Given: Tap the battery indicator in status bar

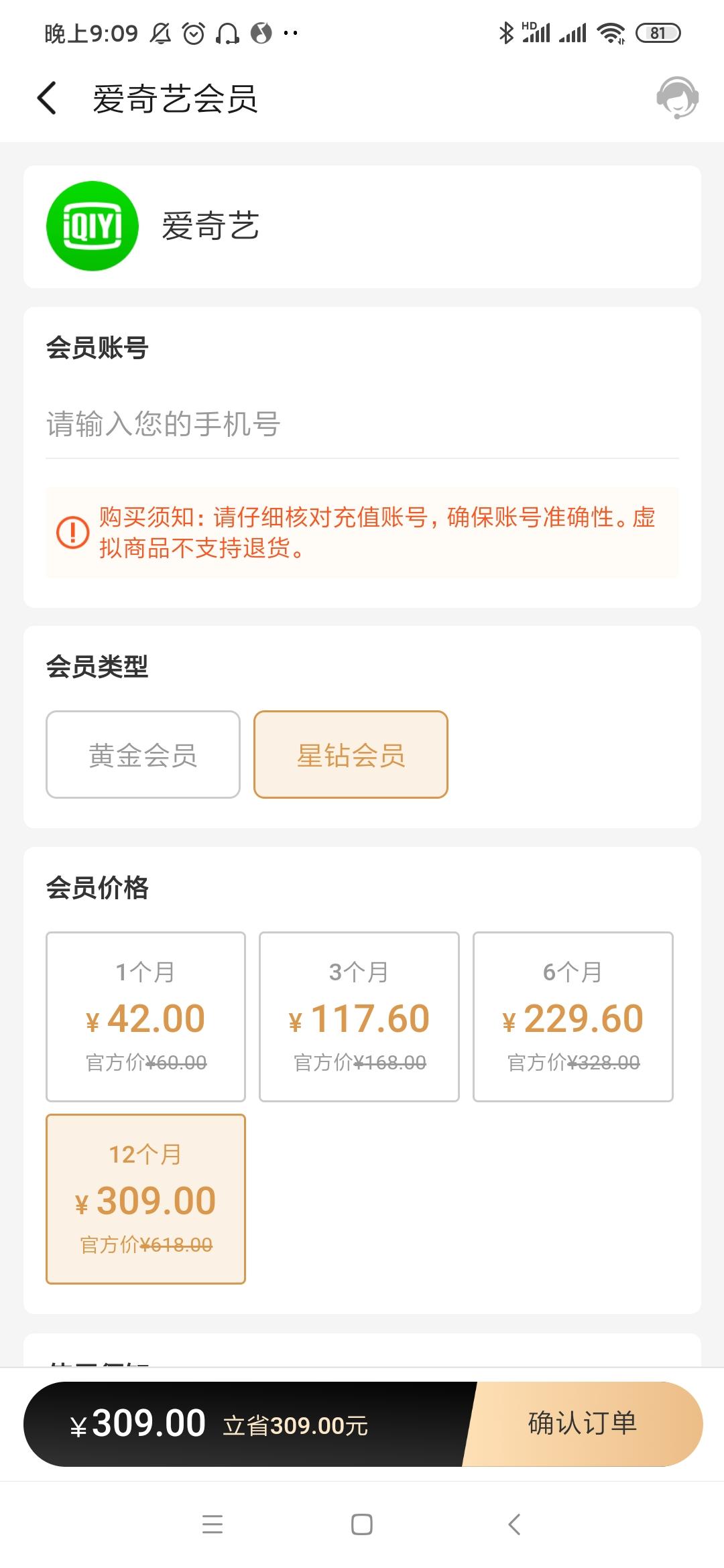Looking at the screenshot, I should tap(658, 33).
